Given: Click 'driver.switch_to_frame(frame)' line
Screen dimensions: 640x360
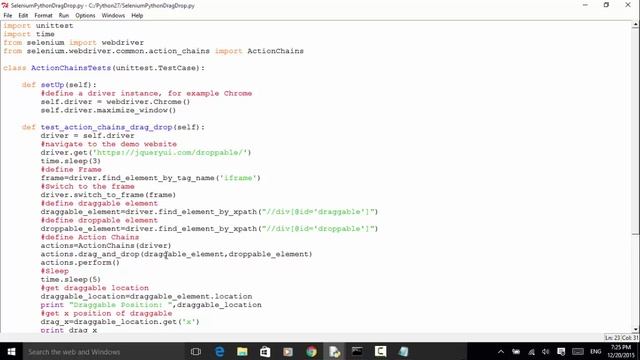Looking at the screenshot, I should 108,195.
